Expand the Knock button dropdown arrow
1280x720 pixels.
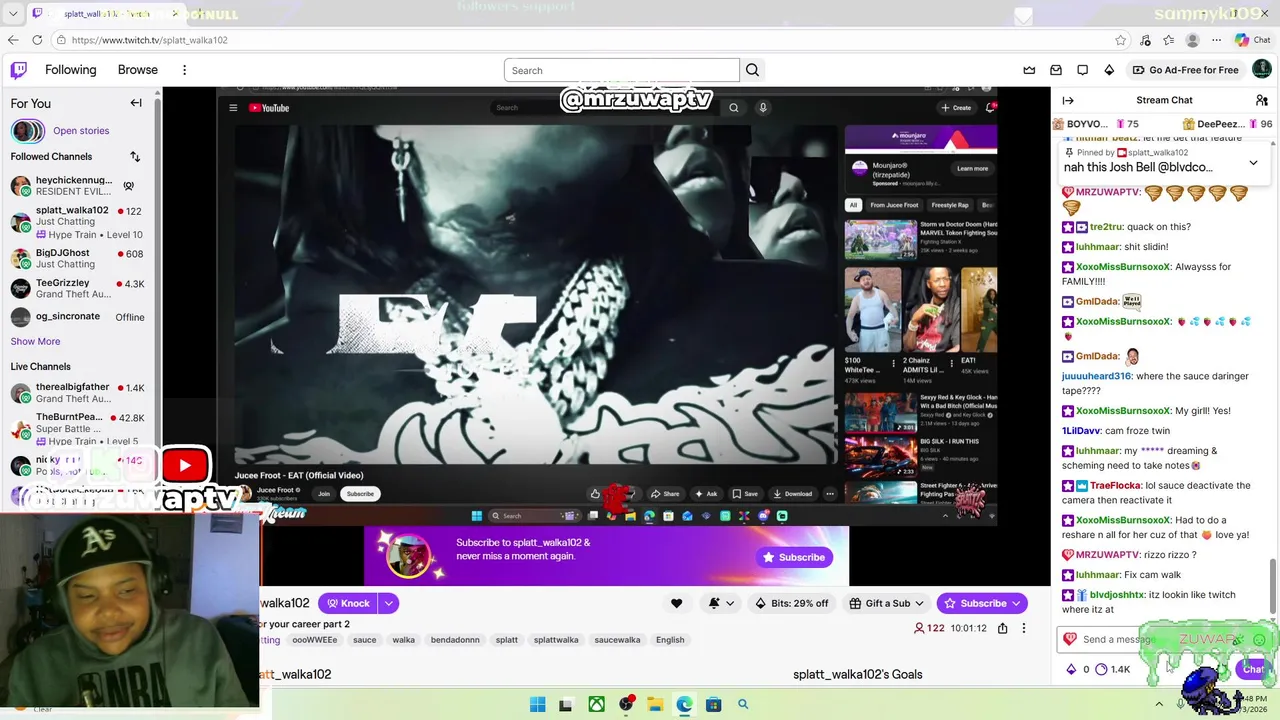pos(388,603)
